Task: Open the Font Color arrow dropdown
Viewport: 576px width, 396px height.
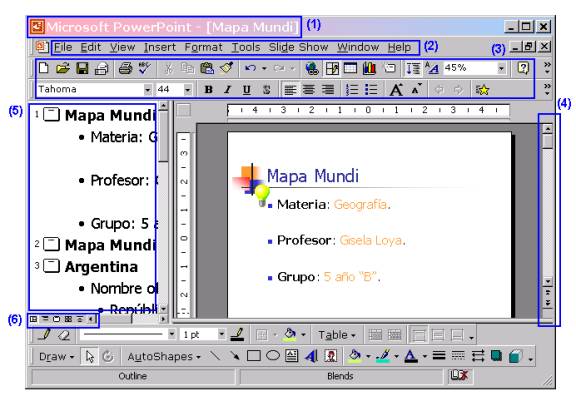Action: click(x=425, y=356)
